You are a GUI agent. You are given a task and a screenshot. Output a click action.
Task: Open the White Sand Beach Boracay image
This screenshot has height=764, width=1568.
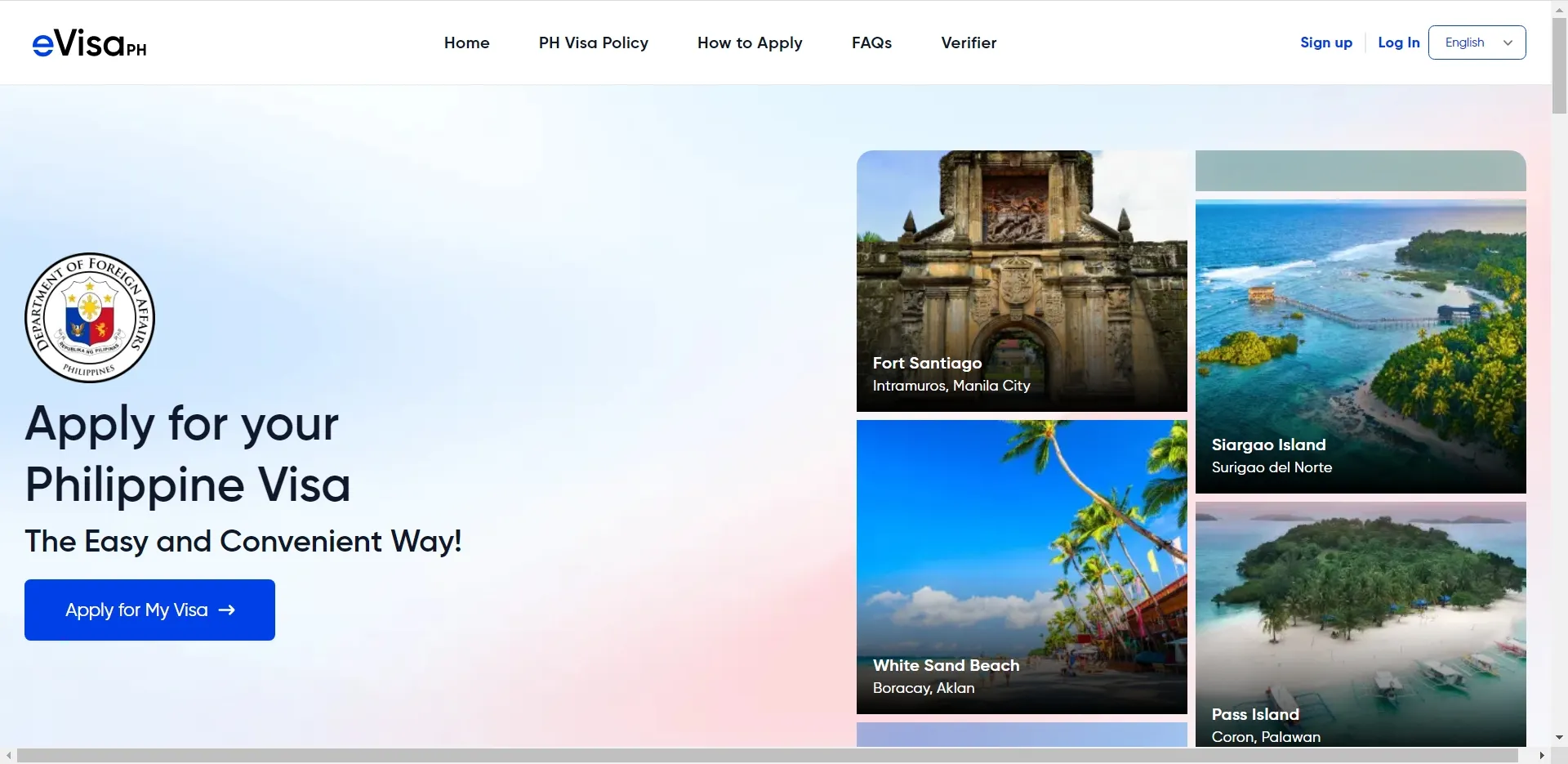tap(1021, 566)
